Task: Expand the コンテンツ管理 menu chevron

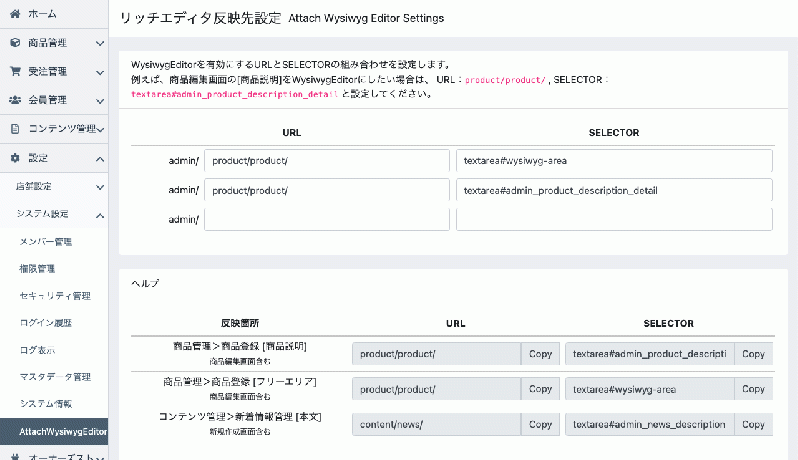Action: coord(101,130)
